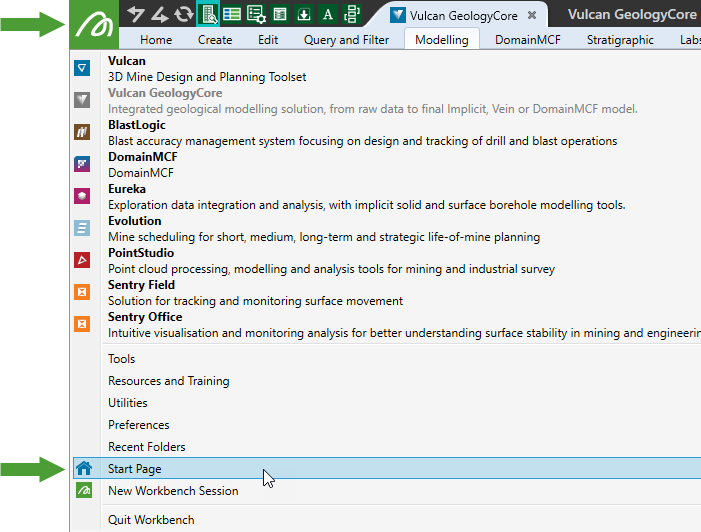Screen dimensions: 701x532
Task: Click the red PointStudio product icon
Action: [82, 260]
